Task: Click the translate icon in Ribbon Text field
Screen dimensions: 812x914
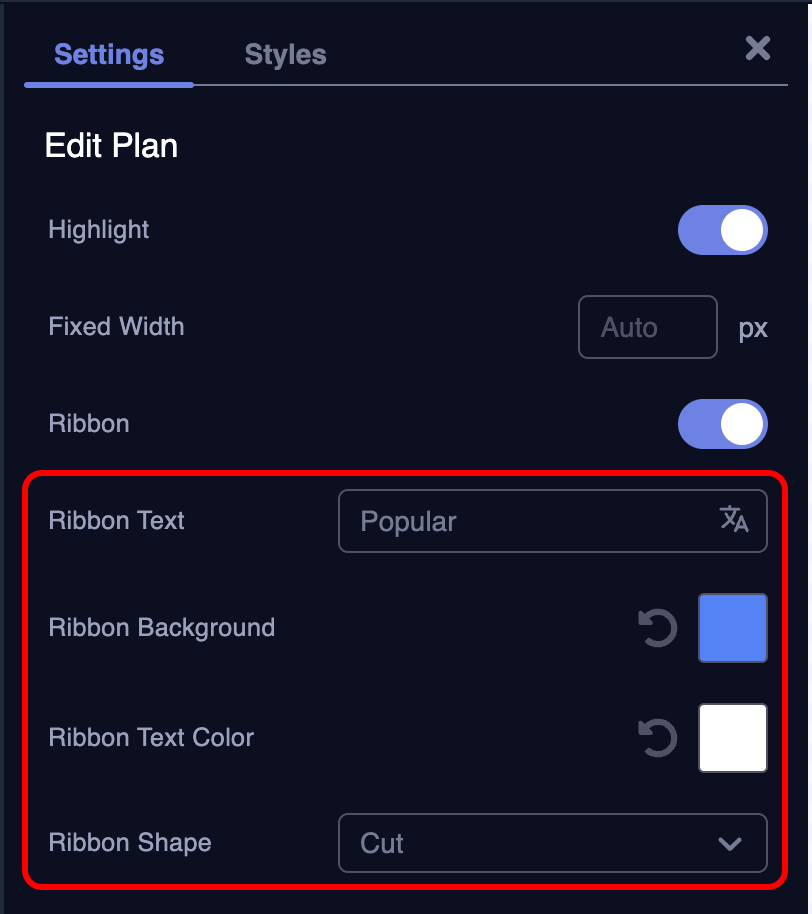Action: coord(734,519)
